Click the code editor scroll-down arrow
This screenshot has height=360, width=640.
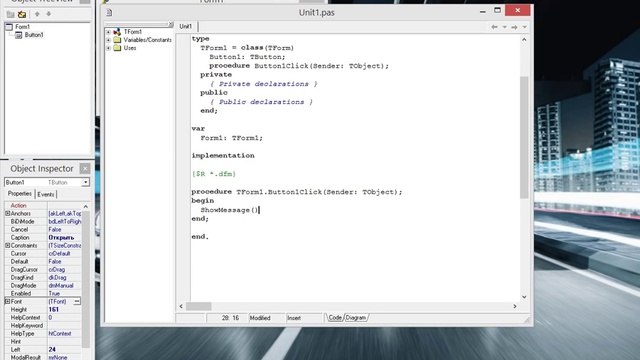[x=524, y=297]
